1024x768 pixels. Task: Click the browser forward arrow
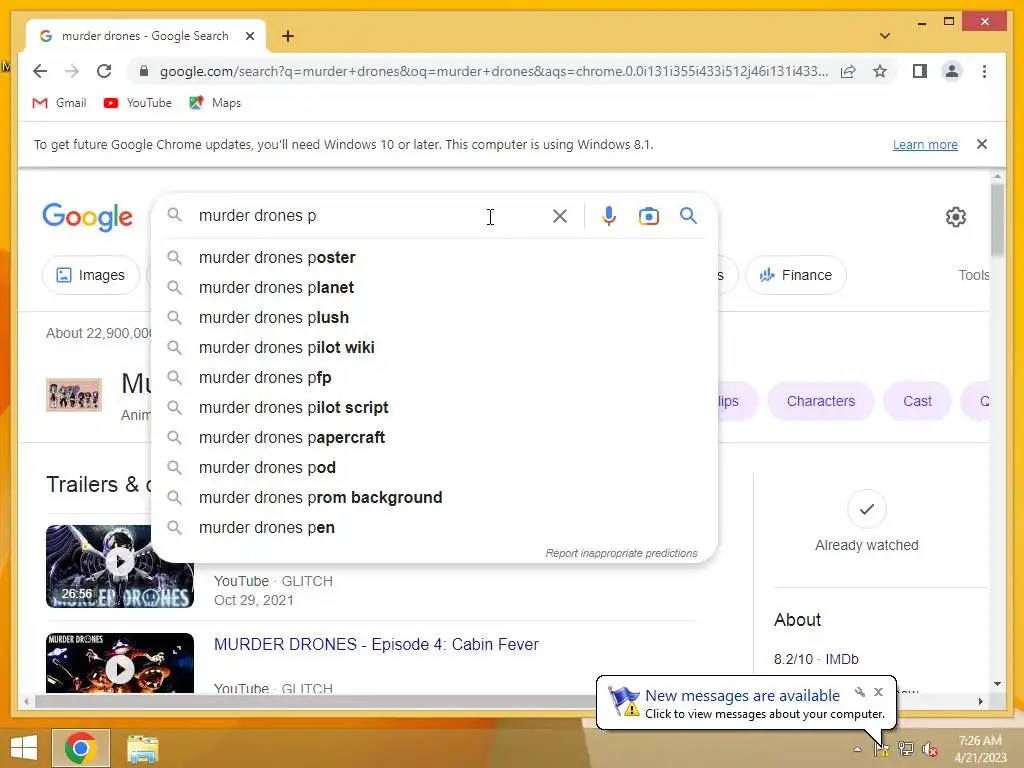click(72, 71)
